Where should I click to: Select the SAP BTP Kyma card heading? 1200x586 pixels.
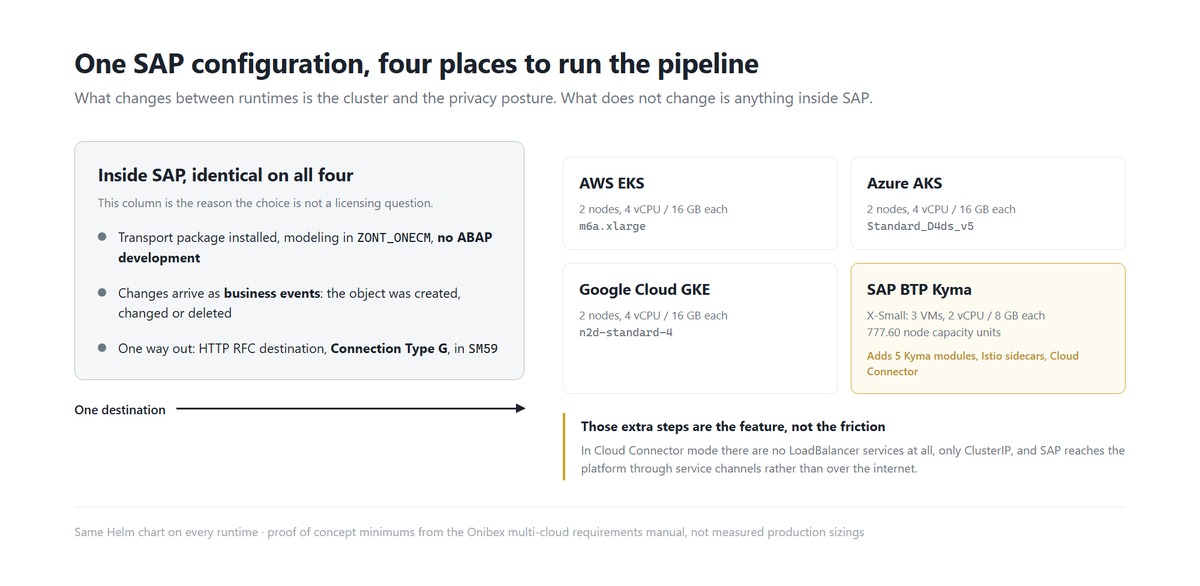[919, 290]
